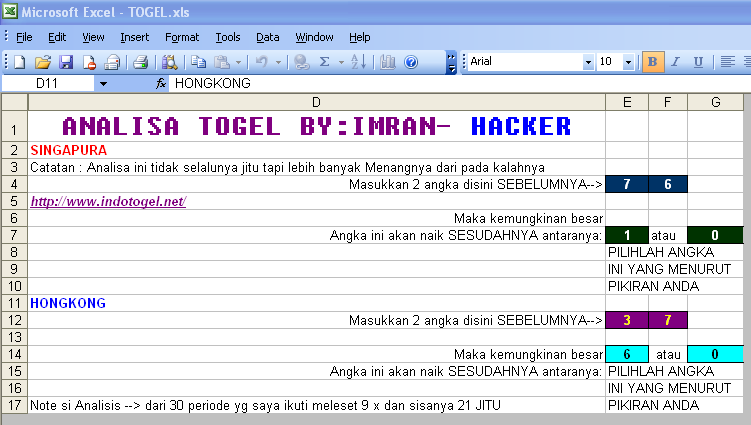Toggle Underline formatting
Viewport: 751px width, 425px height.
698,62
